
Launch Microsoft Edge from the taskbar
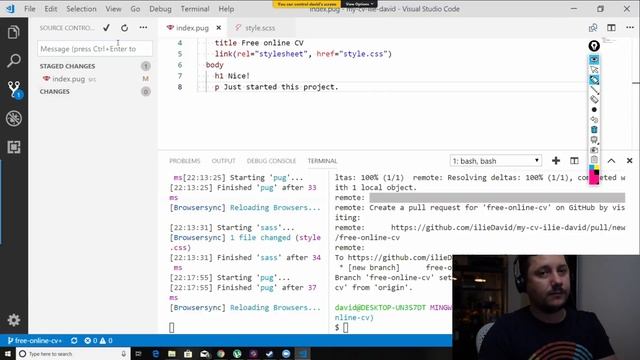click(x=156, y=353)
